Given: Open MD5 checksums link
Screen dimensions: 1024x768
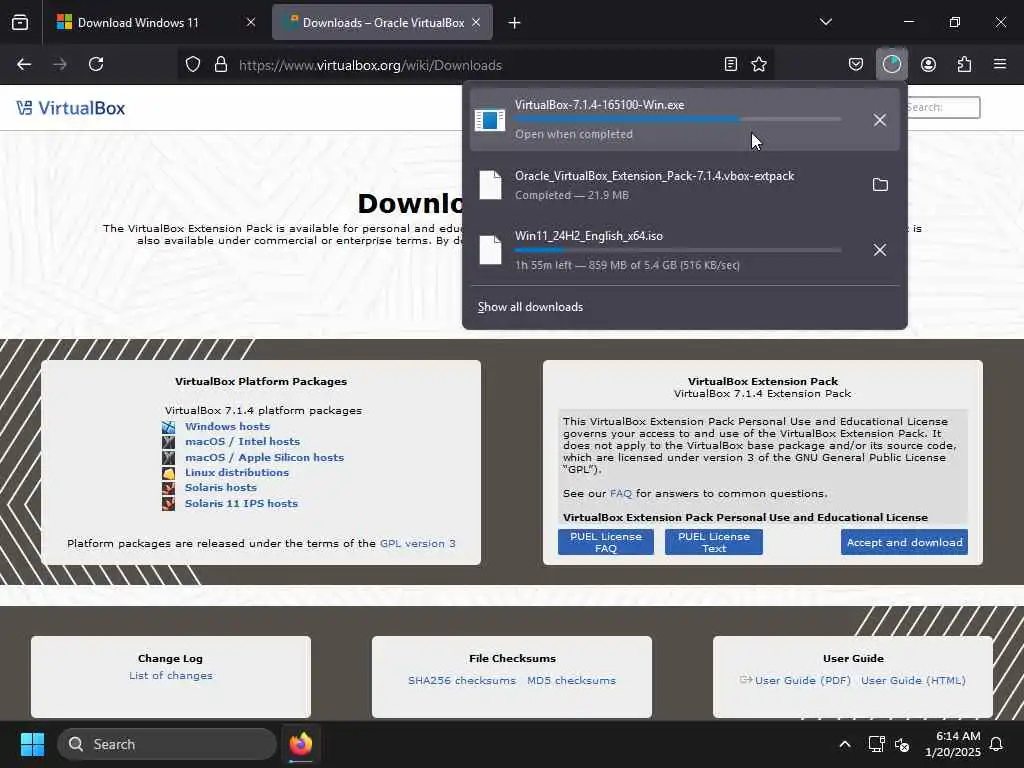Looking at the screenshot, I should (571, 680).
